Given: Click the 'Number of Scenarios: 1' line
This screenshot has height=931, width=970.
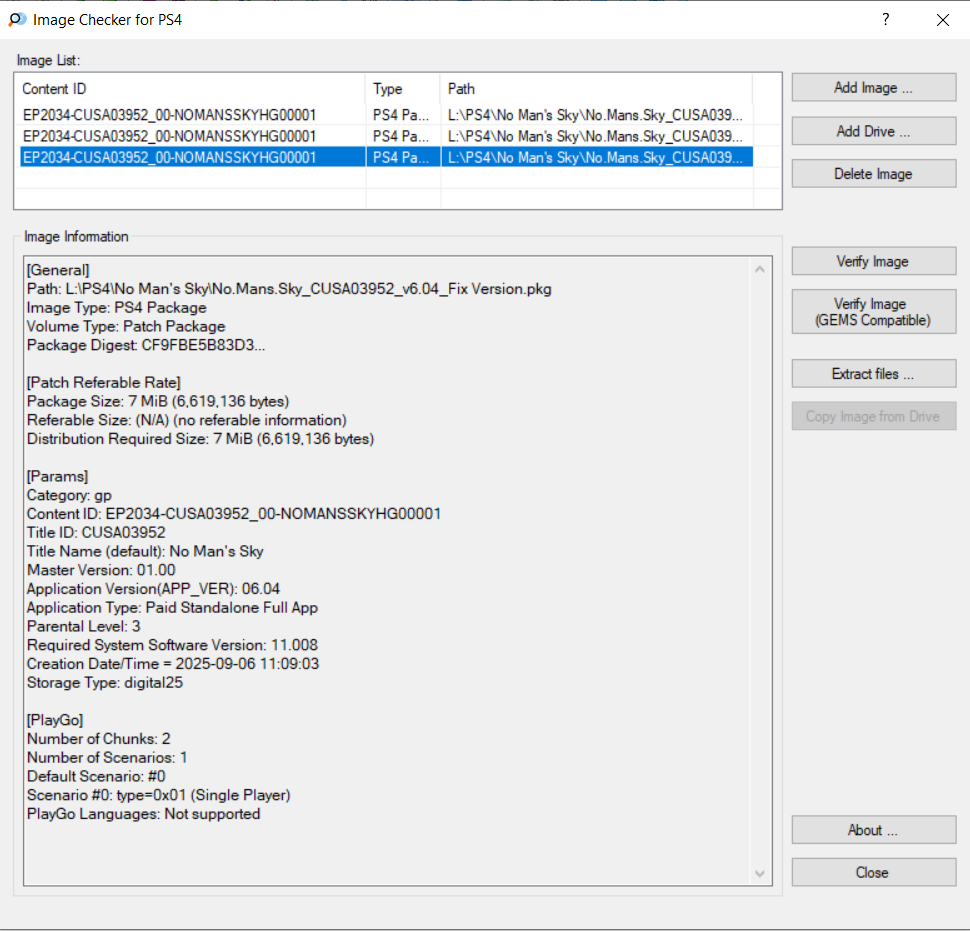Looking at the screenshot, I should (107, 757).
